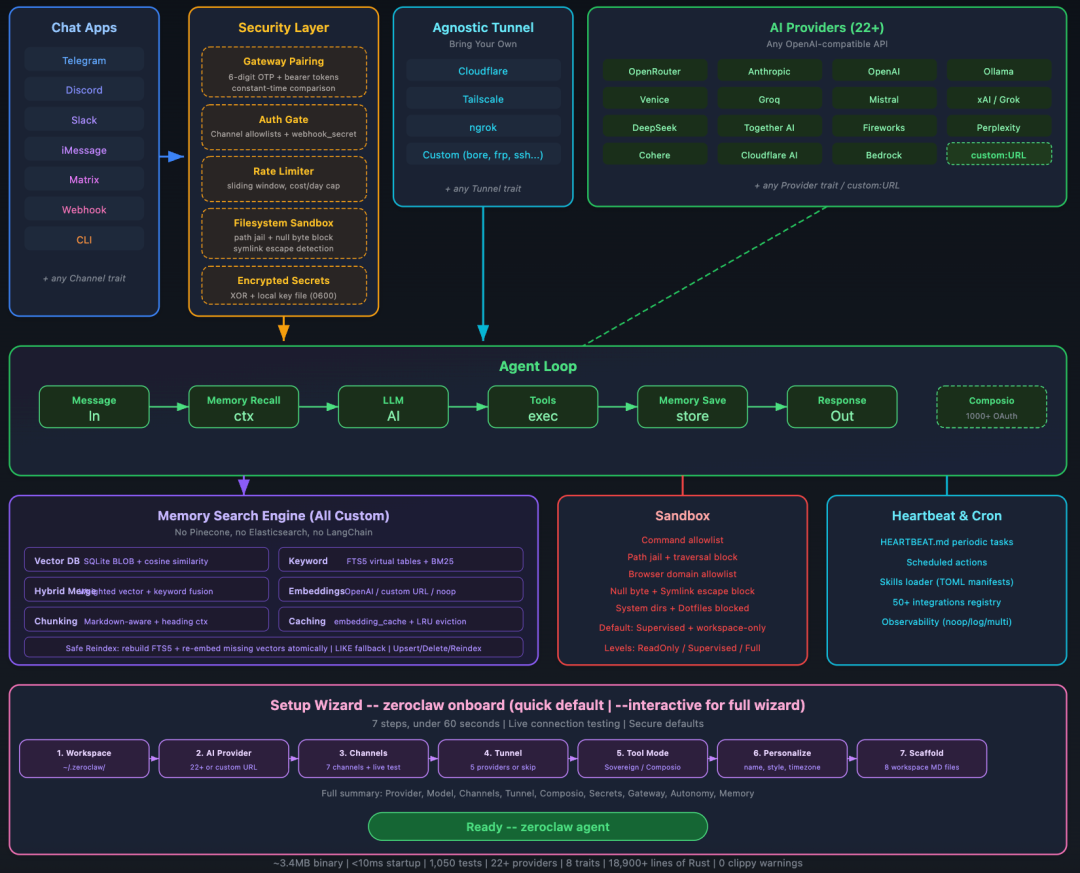The image size is (1080, 873).
Task: Click the Together AI provider
Action: coord(769,127)
